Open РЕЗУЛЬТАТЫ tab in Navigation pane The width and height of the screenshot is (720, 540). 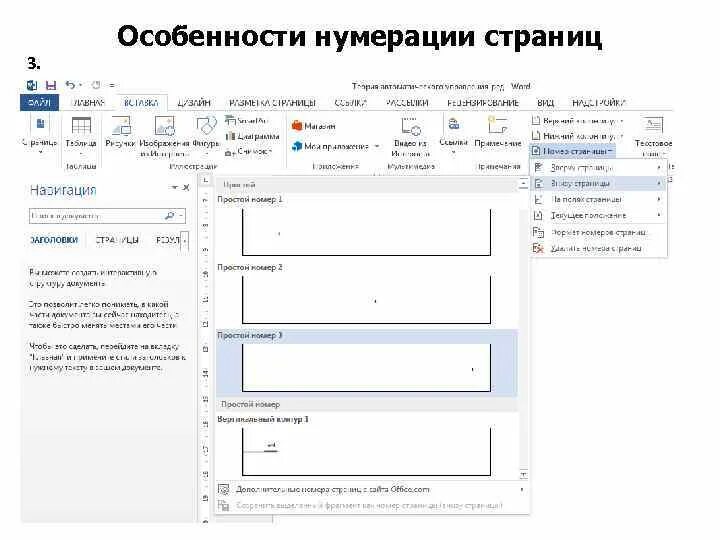click(x=168, y=240)
